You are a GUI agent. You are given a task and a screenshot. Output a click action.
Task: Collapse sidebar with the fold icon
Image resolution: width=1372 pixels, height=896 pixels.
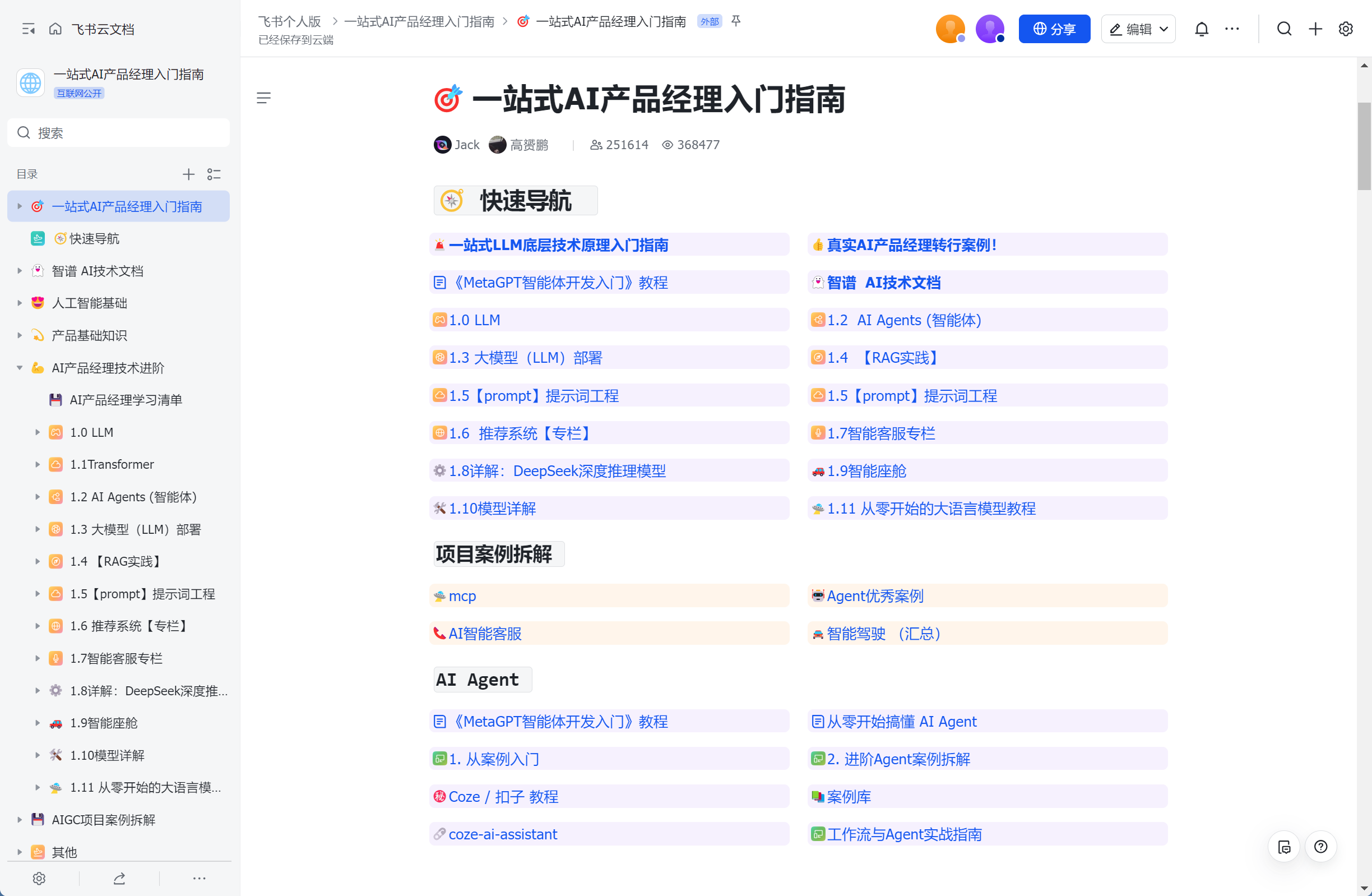click(28, 29)
